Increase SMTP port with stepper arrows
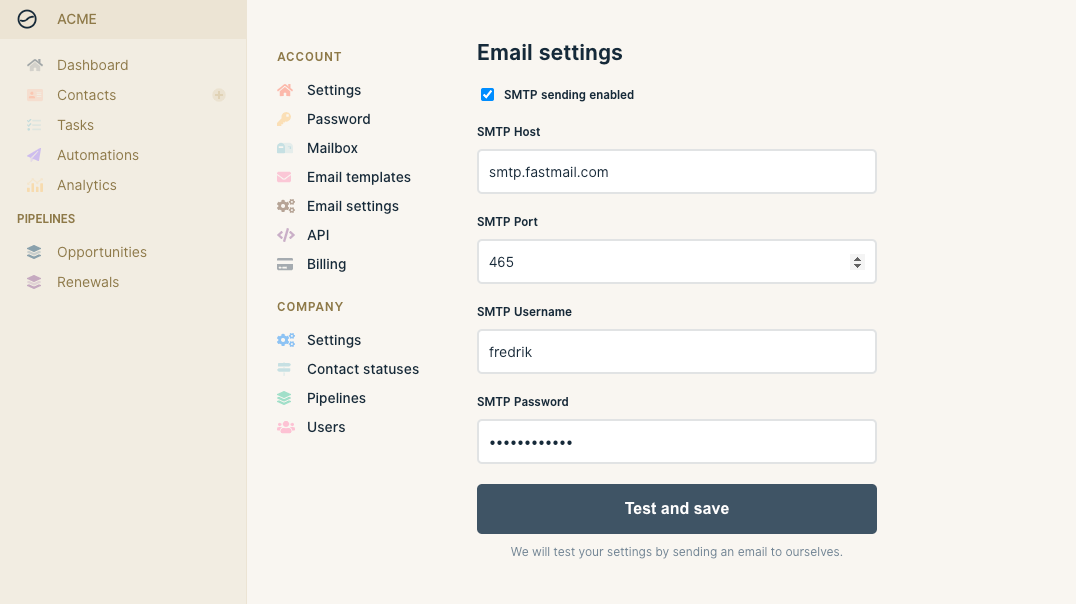1076x604 pixels. coord(857,259)
